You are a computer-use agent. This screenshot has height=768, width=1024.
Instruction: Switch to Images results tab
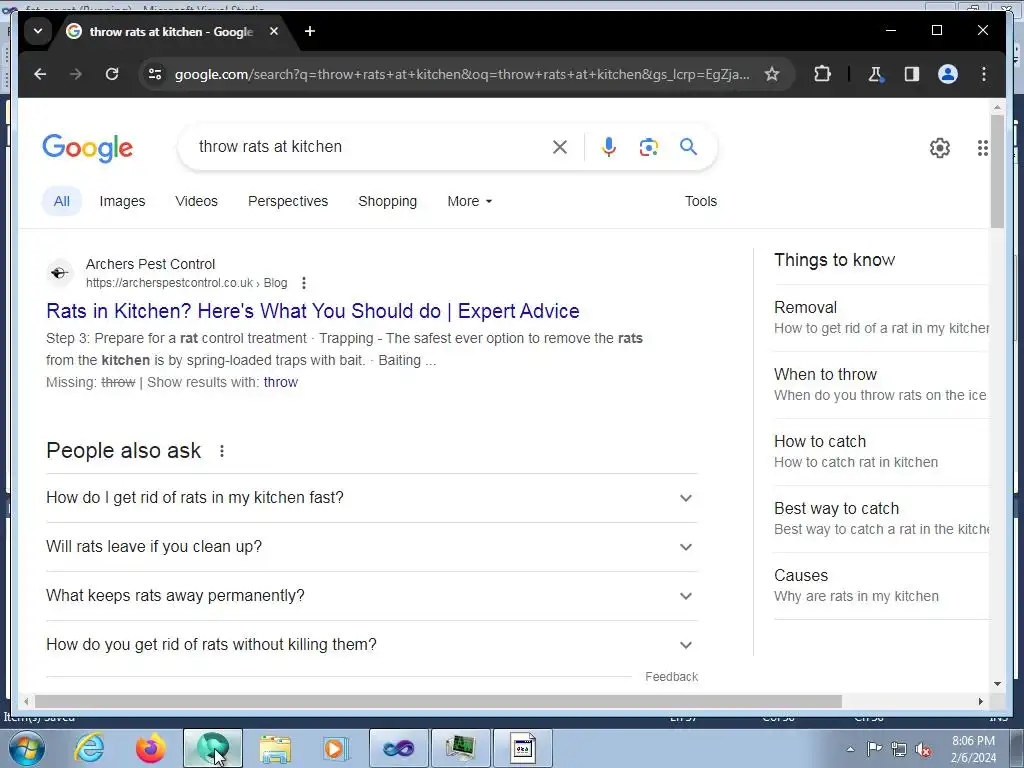click(122, 201)
